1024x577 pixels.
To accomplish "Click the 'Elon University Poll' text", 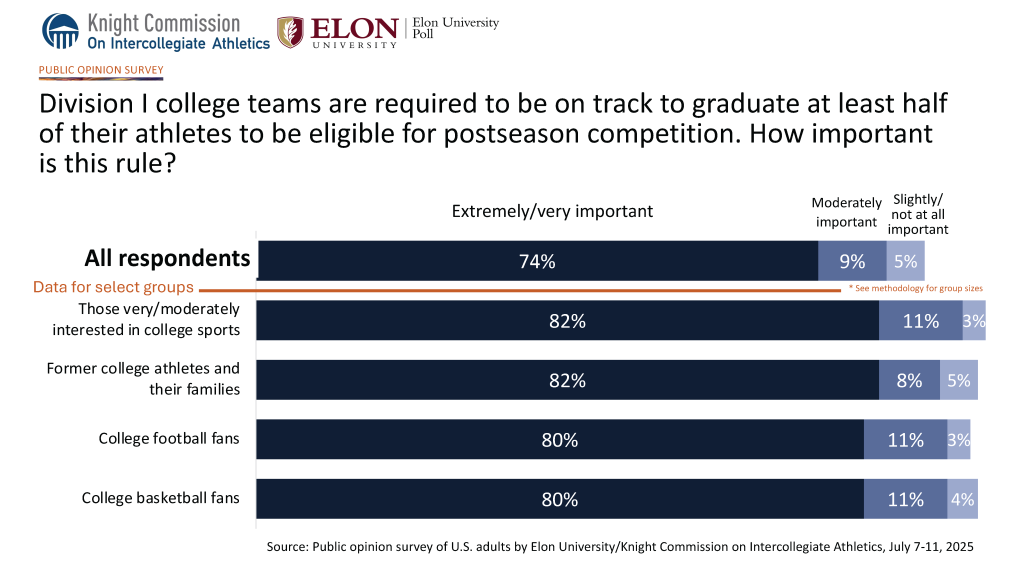I will [455, 31].
